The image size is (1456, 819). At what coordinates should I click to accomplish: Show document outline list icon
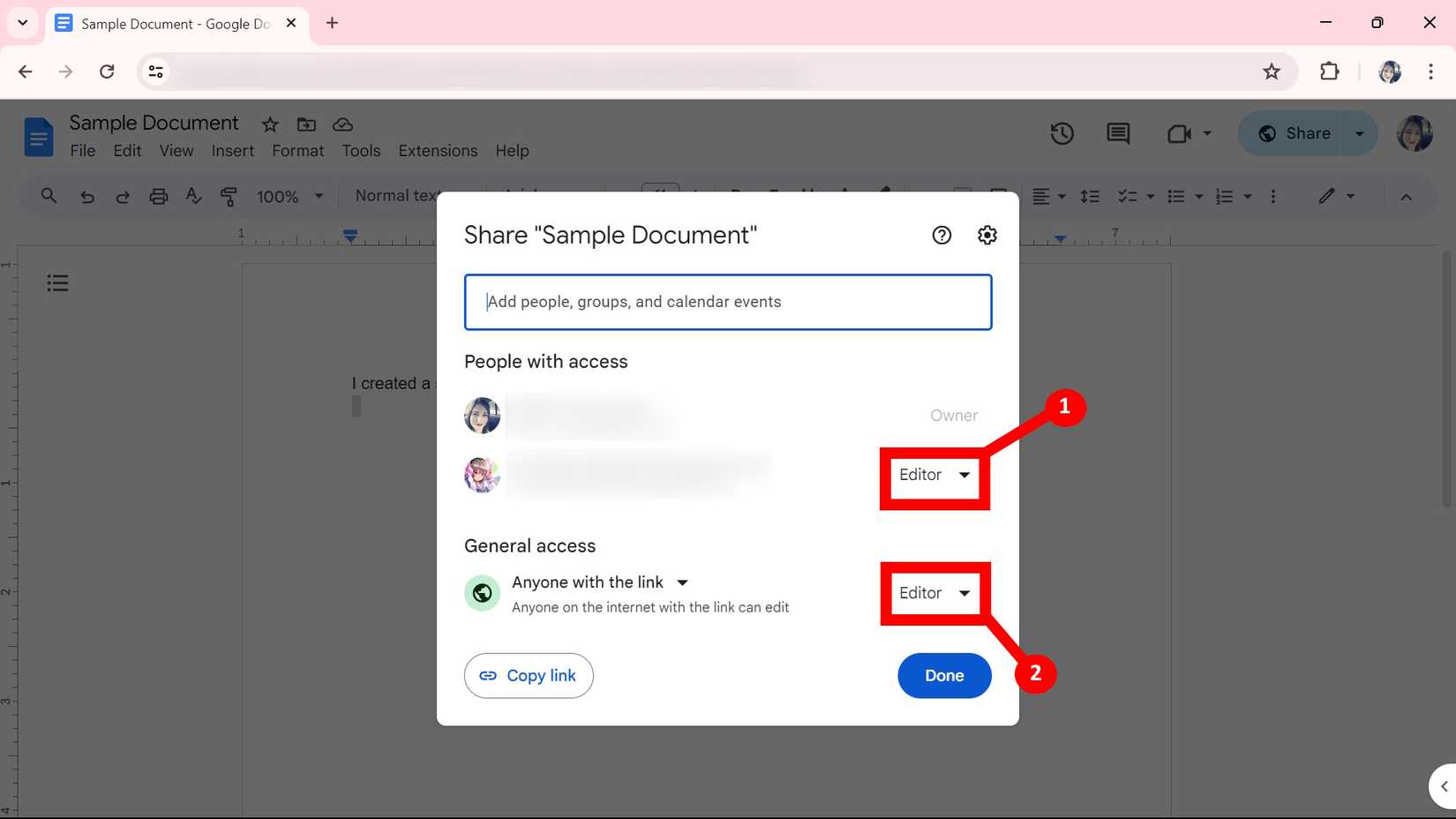click(x=57, y=283)
